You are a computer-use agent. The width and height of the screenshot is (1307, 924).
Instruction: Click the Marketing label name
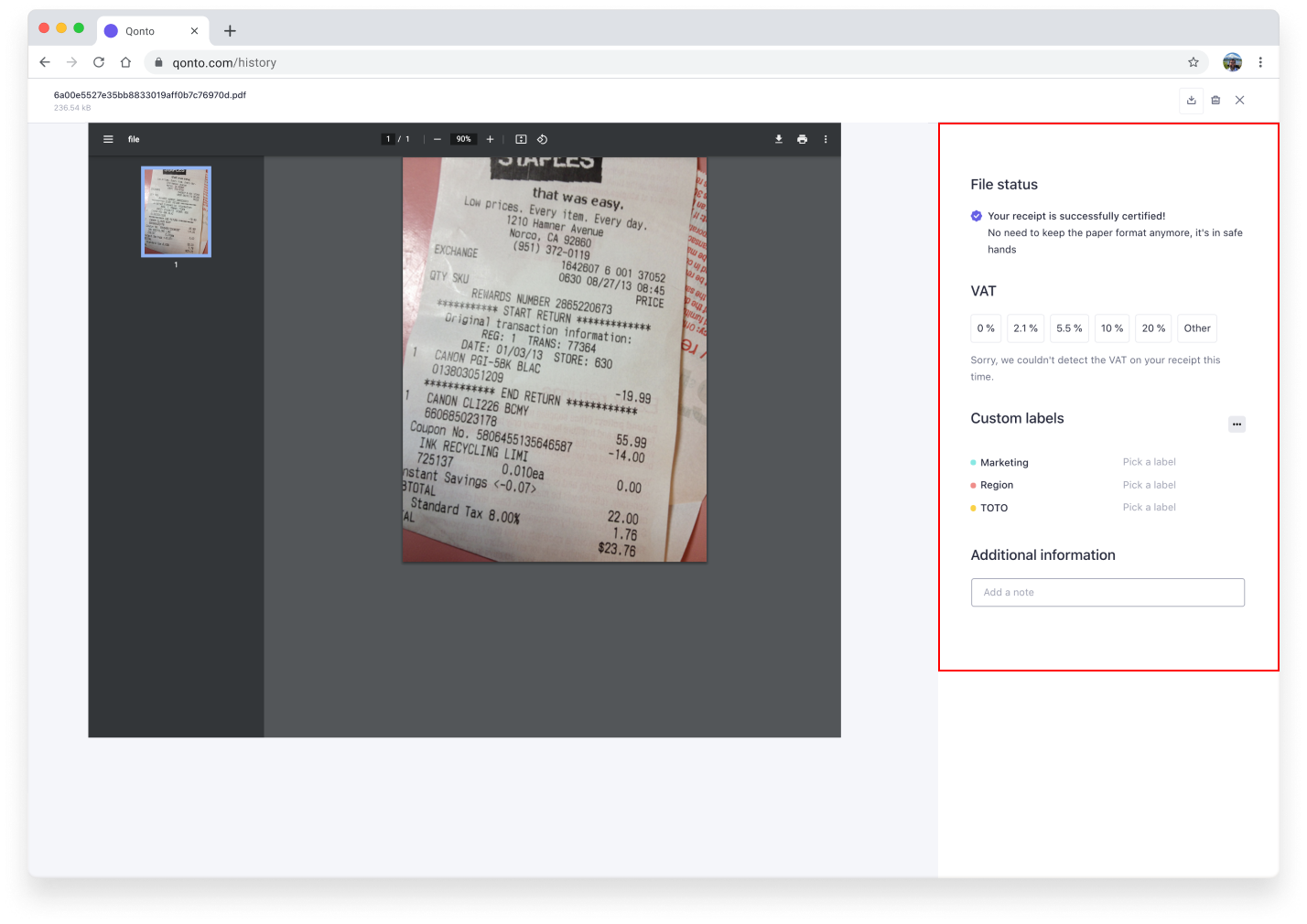tap(1004, 463)
